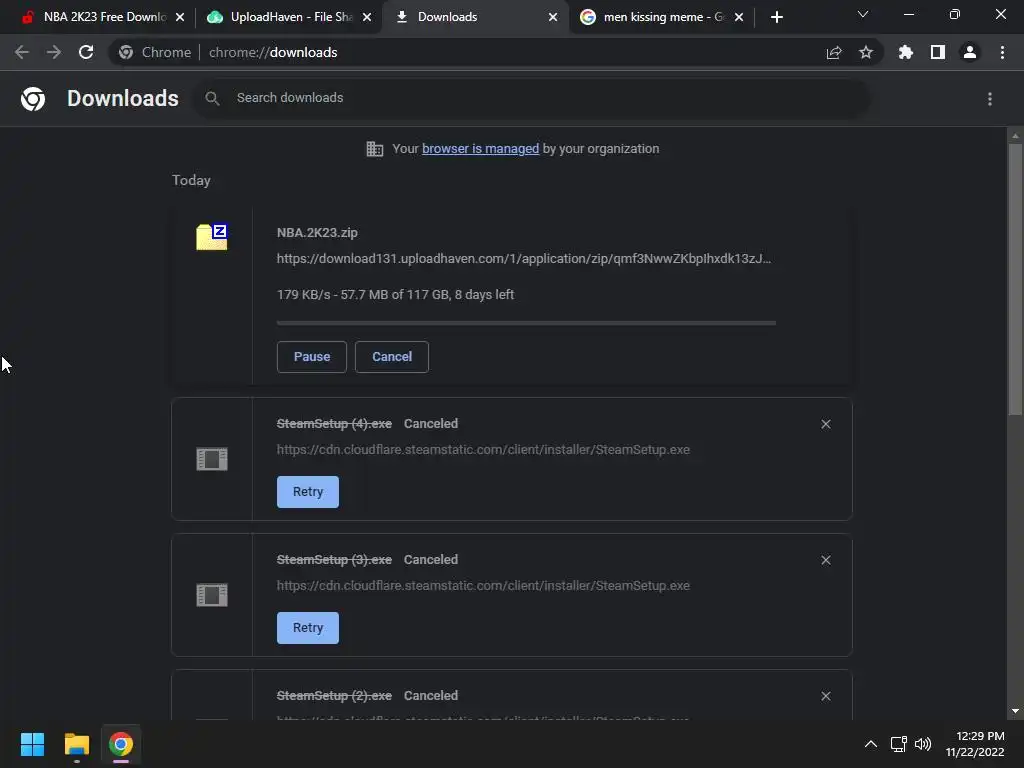This screenshot has height=768, width=1024.
Task: Click the SteamSetup (3).exe file icon
Action: [212, 595]
